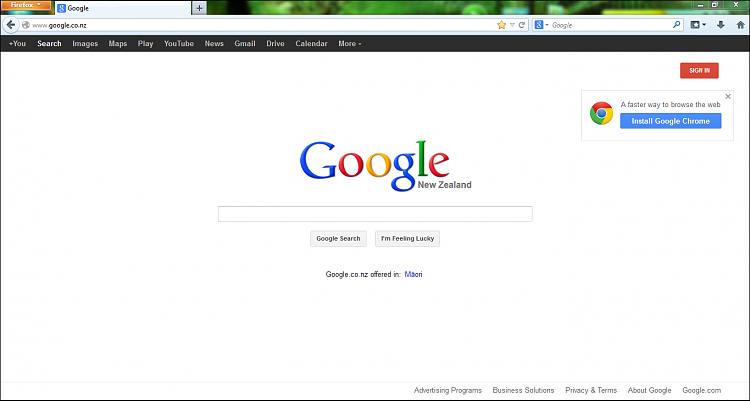The width and height of the screenshot is (750, 401).
Task: Switch language to Māori link
Action: pyautogui.click(x=413, y=274)
